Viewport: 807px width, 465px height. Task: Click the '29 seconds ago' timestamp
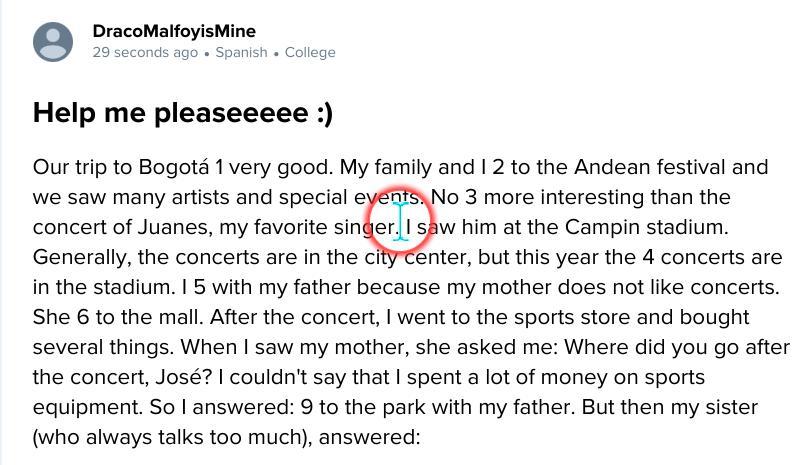tap(145, 52)
